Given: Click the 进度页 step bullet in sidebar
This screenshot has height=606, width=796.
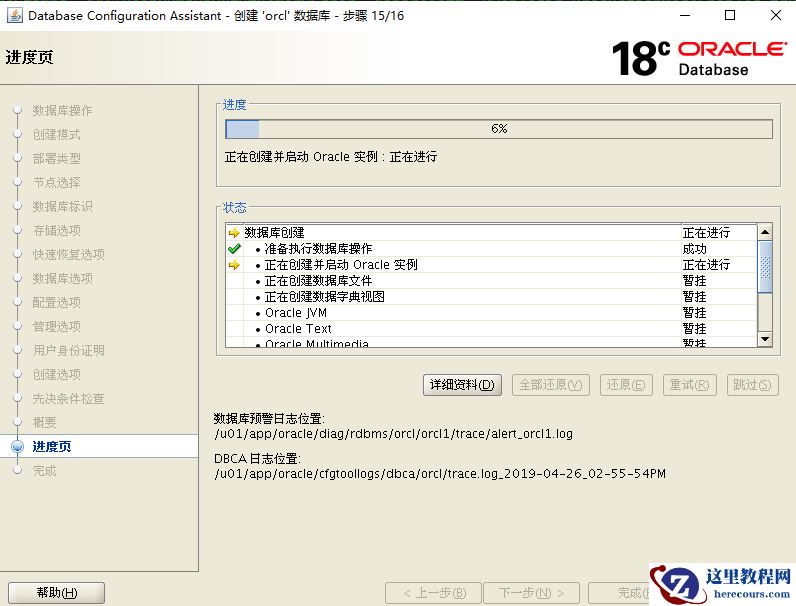Looking at the screenshot, I should click(17, 447).
